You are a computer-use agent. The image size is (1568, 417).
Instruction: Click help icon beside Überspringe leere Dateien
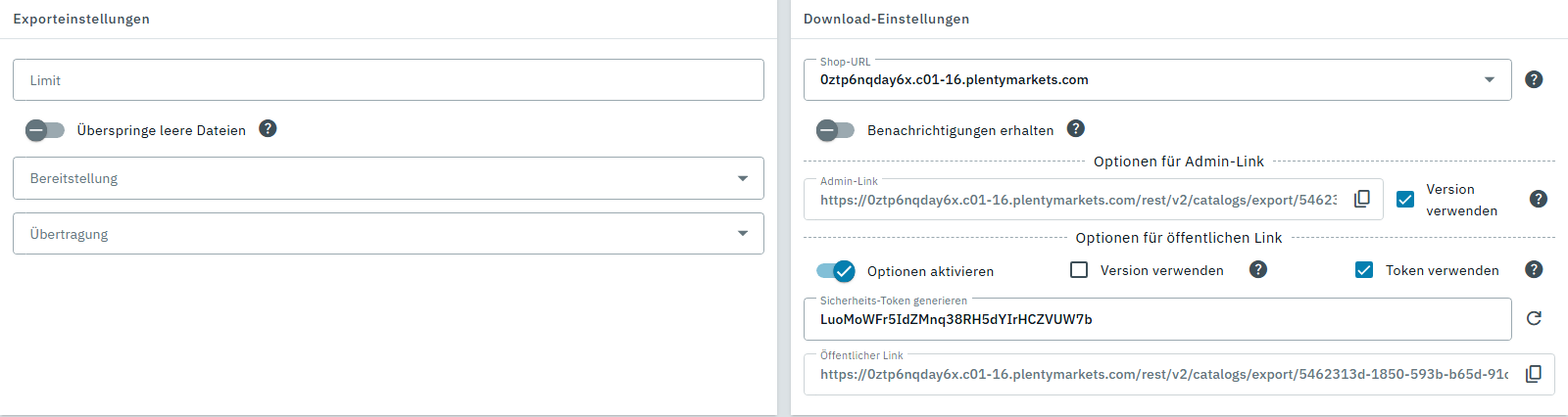[268, 128]
